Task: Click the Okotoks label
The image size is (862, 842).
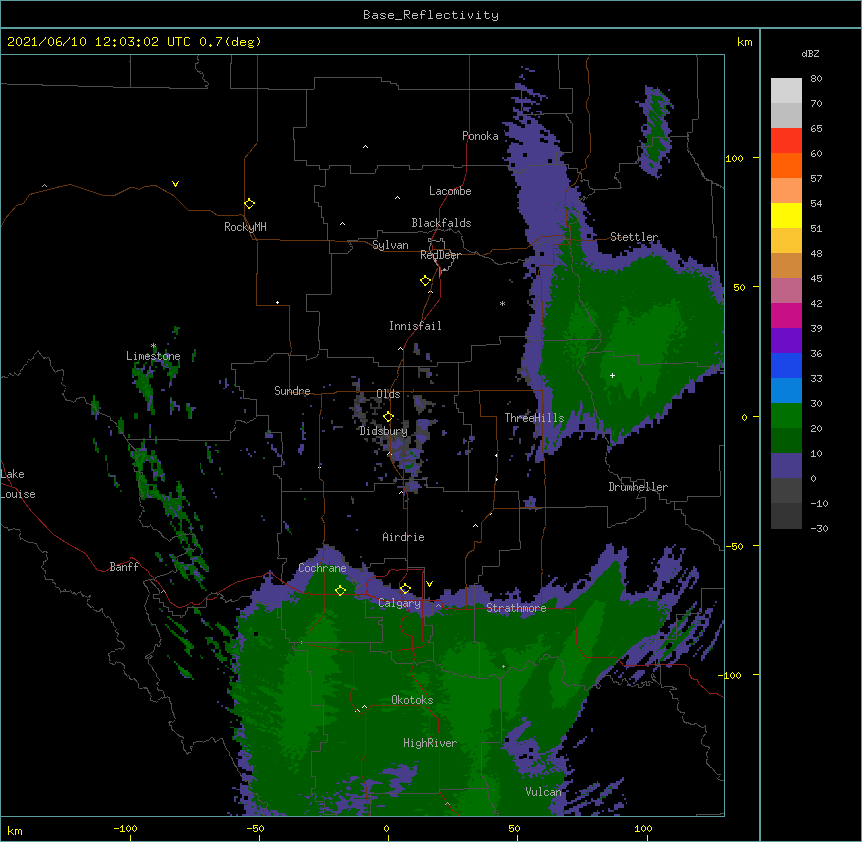Action: (x=412, y=700)
